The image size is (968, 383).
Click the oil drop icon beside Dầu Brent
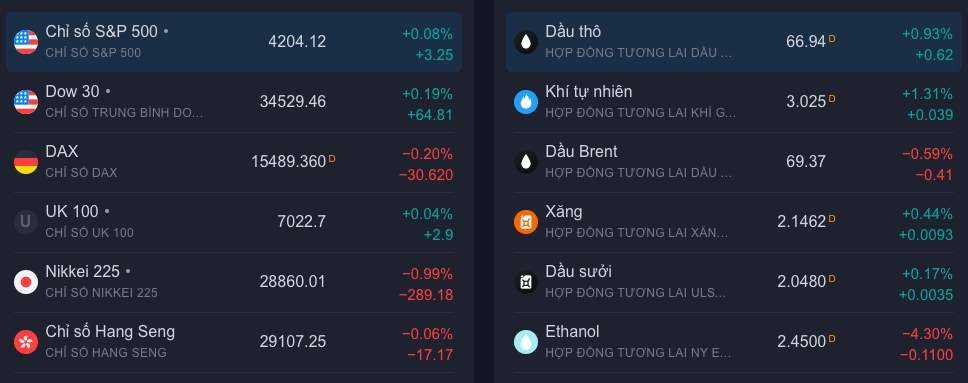coord(526,162)
